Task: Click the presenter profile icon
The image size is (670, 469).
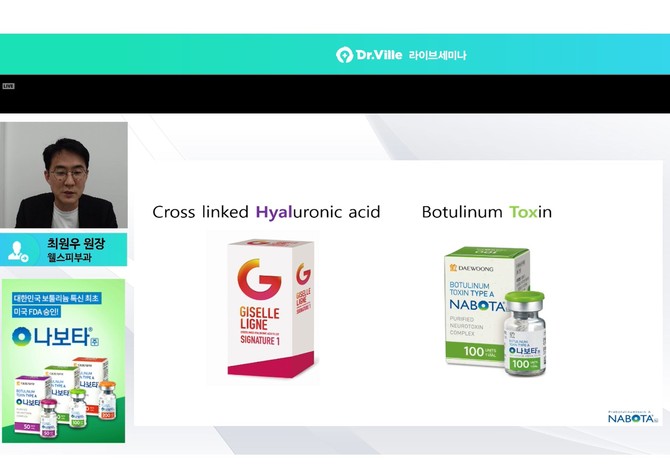Action: coord(18,251)
